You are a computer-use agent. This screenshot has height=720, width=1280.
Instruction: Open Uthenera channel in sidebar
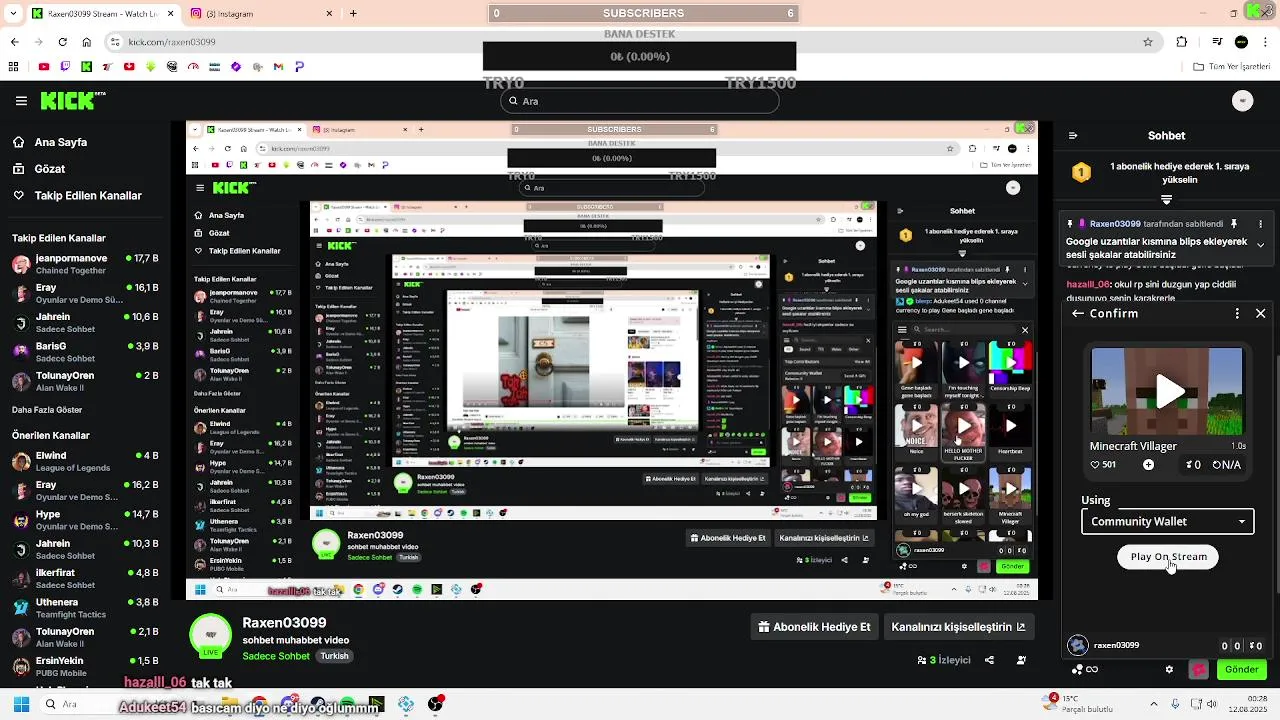point(85,609)
